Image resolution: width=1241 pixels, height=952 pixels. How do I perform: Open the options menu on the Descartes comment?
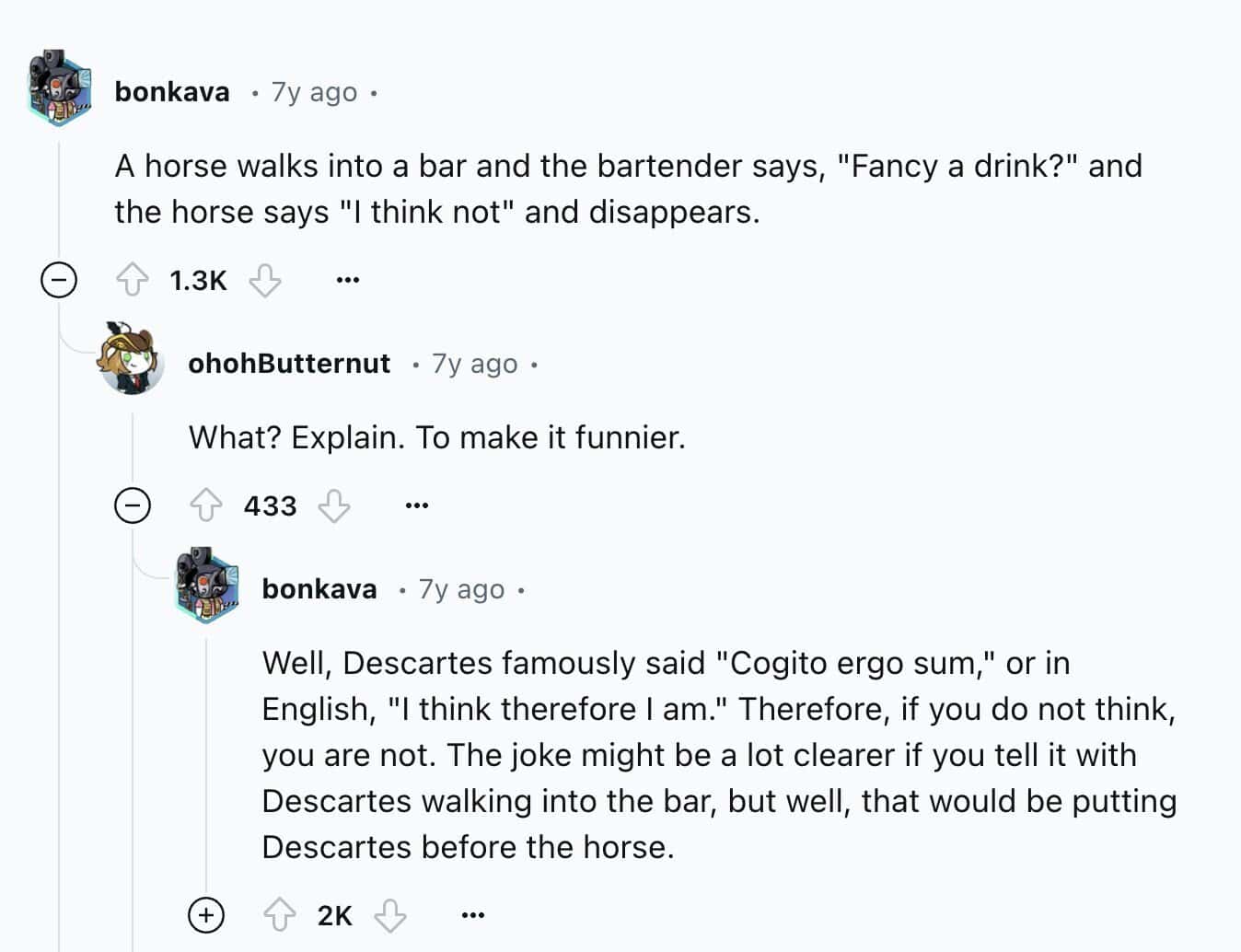(471, 914)
